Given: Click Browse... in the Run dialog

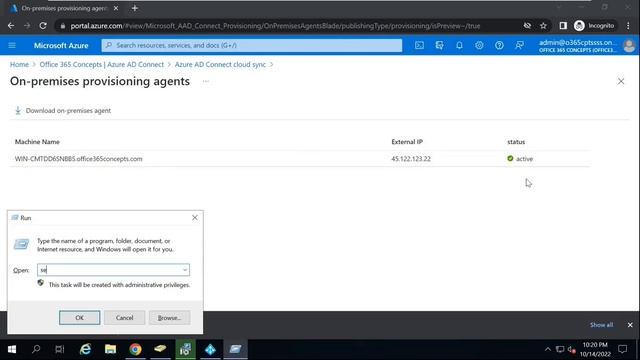Looking at the screenshot, I should tap(169, 318).
